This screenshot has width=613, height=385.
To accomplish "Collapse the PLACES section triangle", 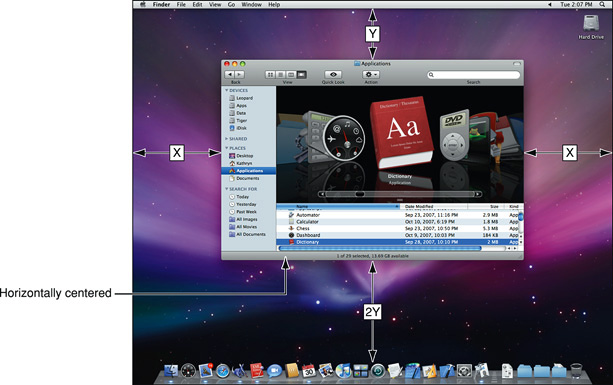I will (x=226, y=148).
